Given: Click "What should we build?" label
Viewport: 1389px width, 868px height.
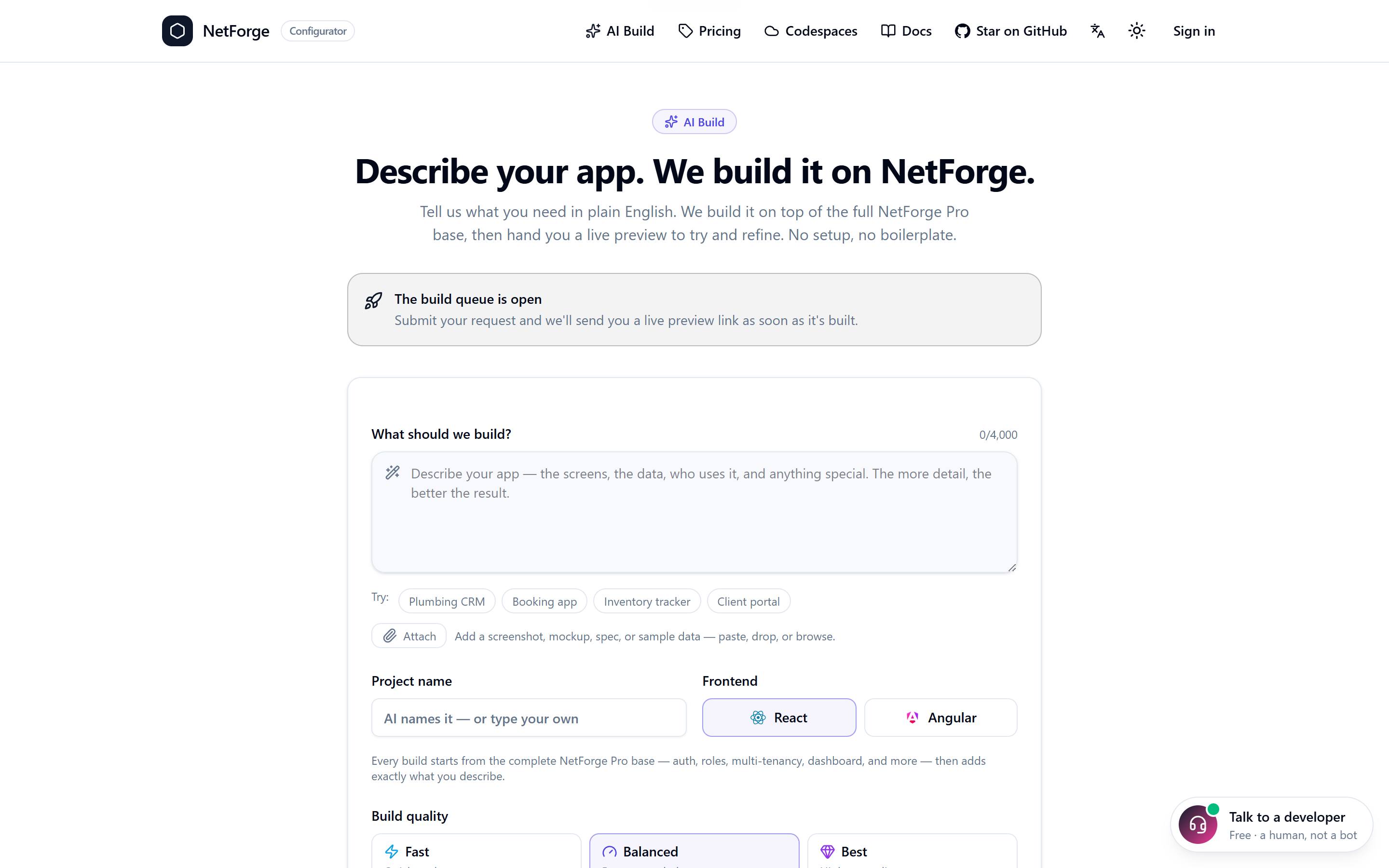Looking at the screenshot, I should point(441,434).
